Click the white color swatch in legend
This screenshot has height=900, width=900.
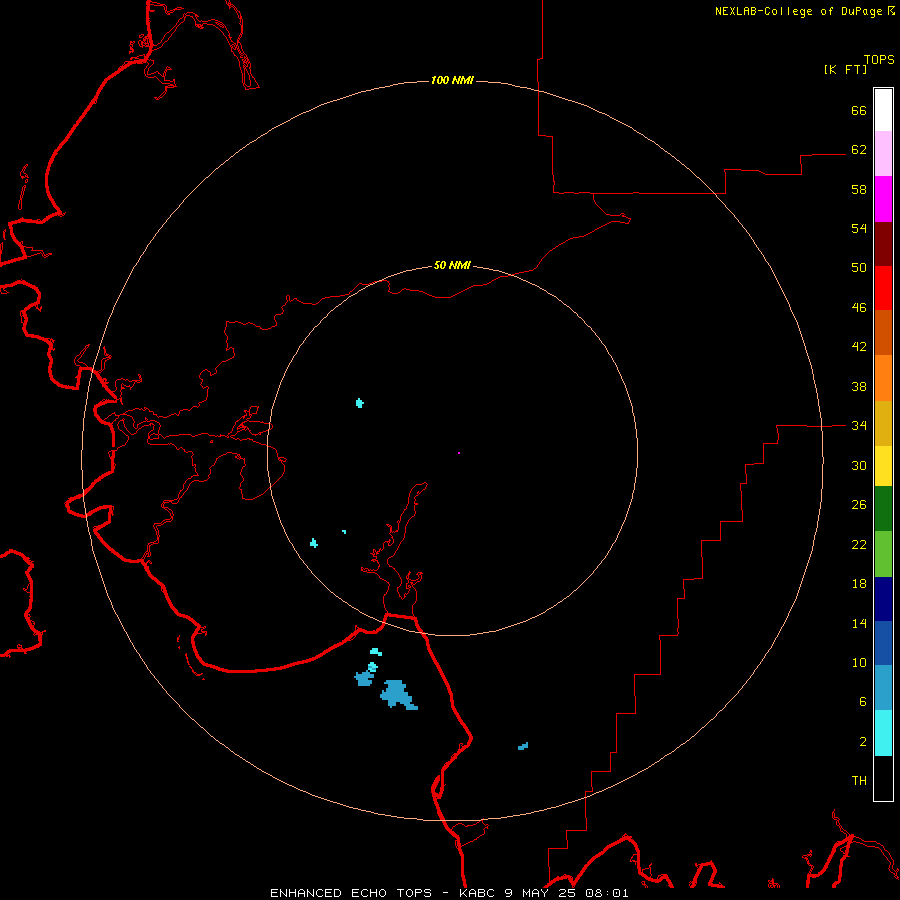883,110
